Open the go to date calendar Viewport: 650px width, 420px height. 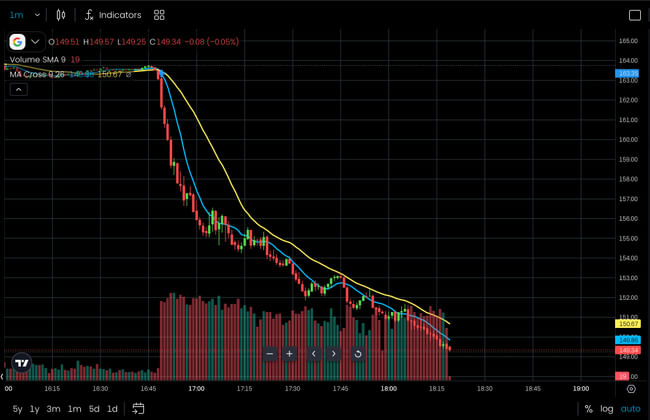(138, 409)
